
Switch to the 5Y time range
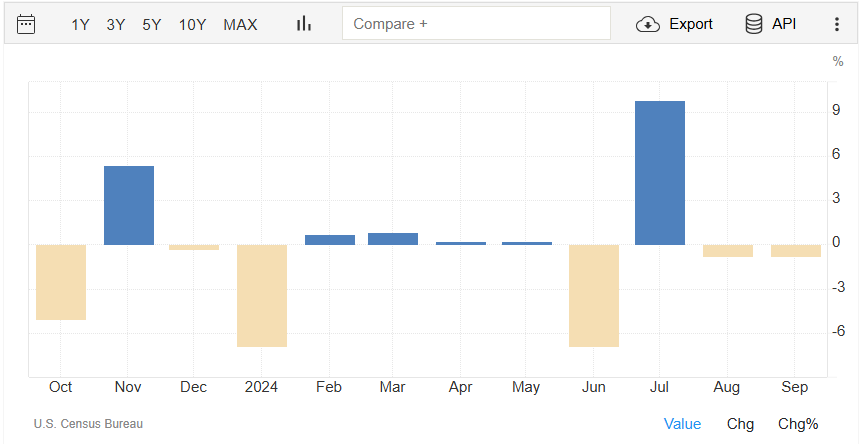coord(151,24)
